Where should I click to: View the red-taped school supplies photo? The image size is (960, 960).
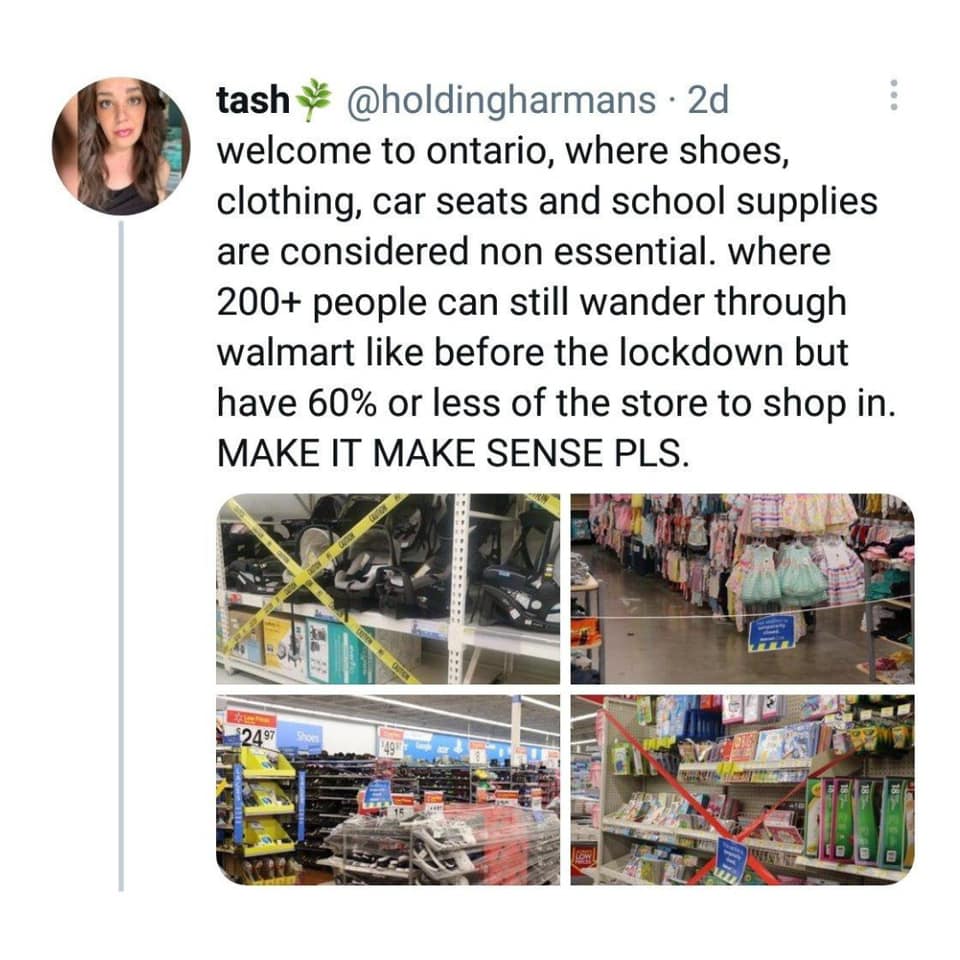click(743, 790)
